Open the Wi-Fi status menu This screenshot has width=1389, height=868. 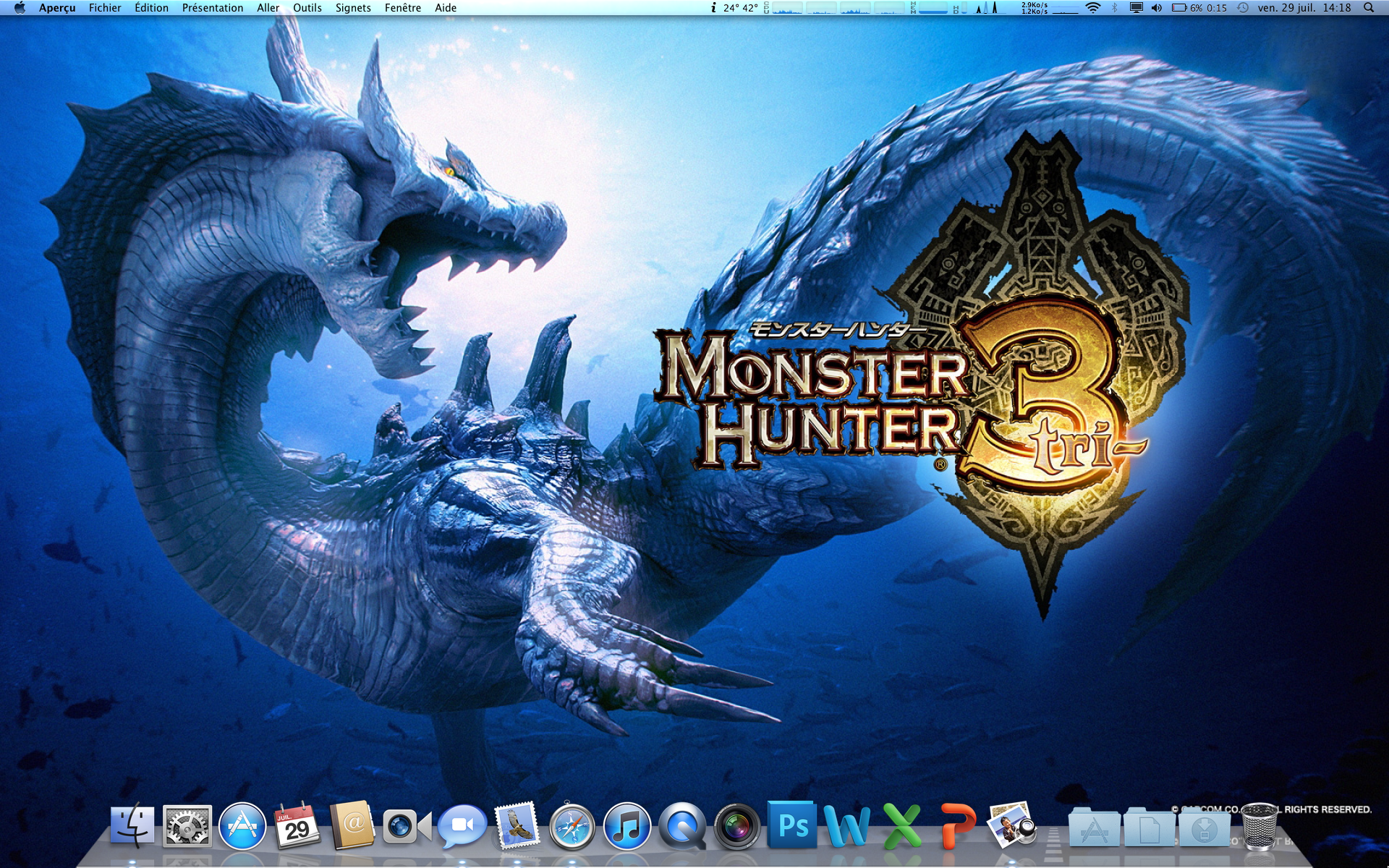[1093, 8]
